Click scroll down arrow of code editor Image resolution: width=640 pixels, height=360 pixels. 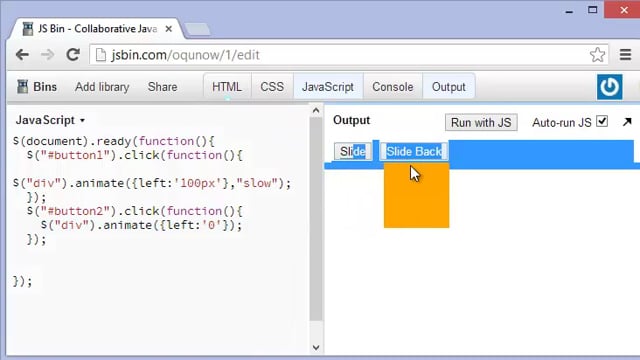point(316,347)
